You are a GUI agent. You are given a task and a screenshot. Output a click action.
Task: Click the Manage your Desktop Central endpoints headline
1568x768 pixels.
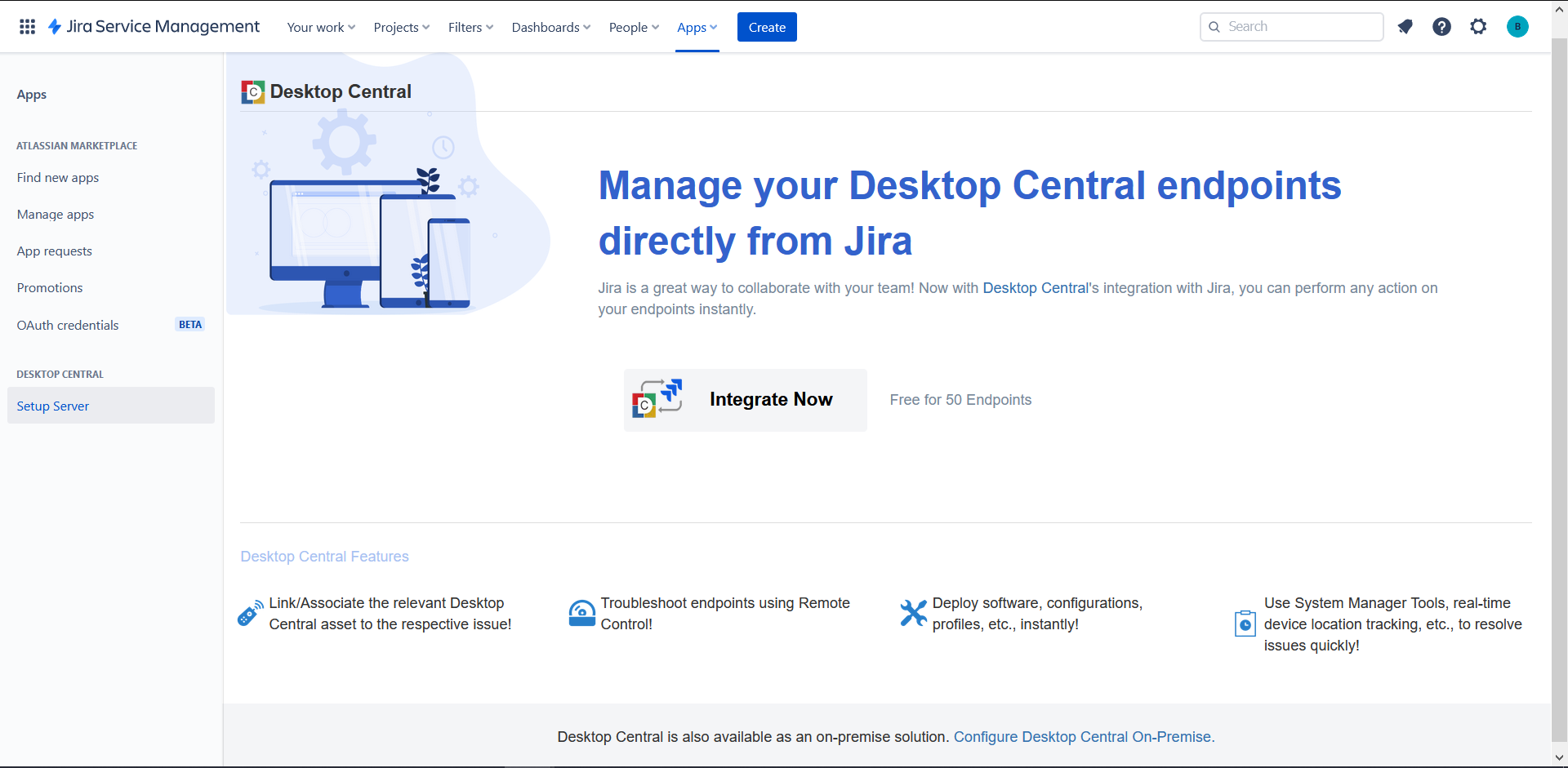[970, 213]
